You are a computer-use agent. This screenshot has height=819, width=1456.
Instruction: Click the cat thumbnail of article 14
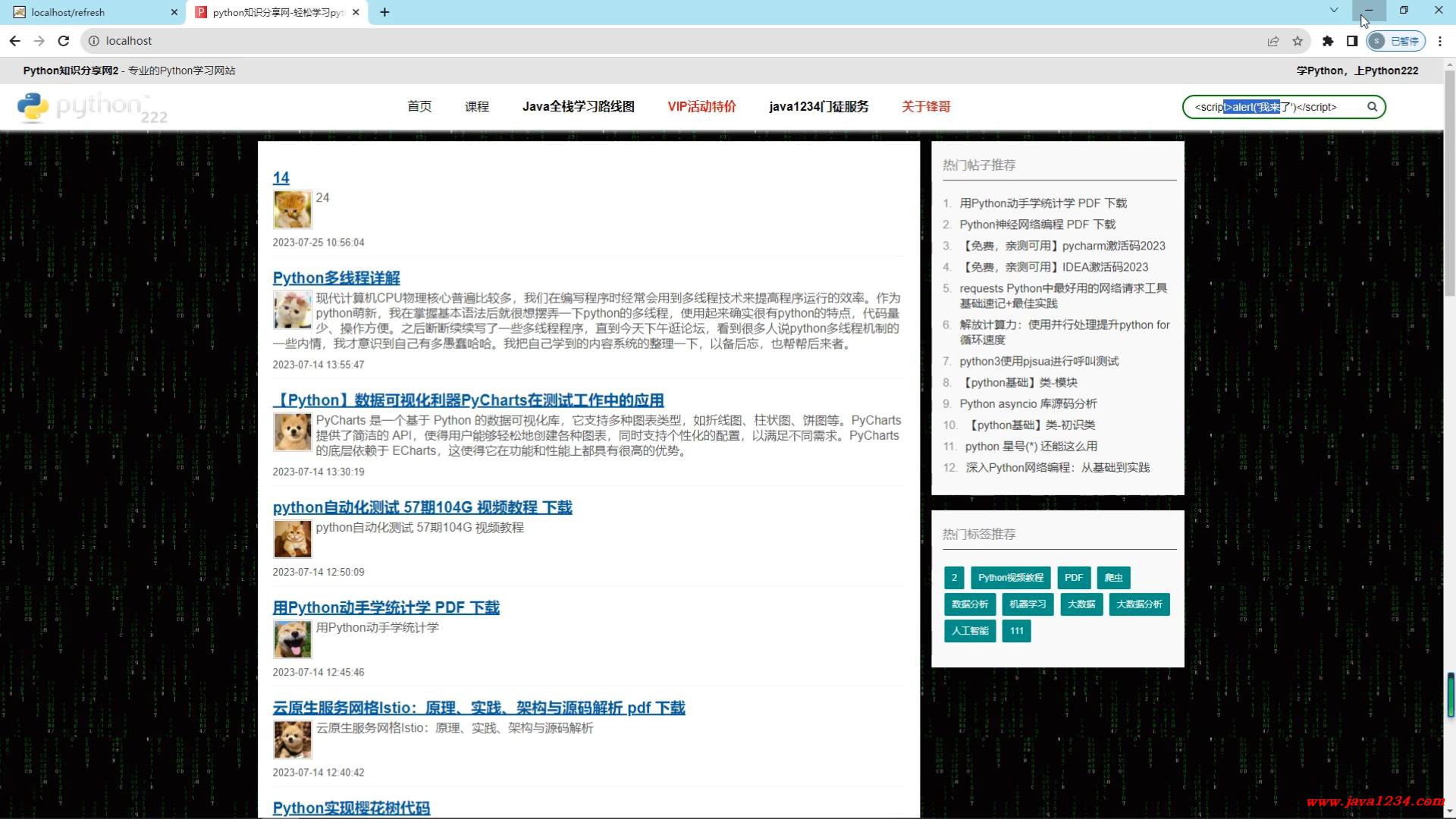click(x=292, y=209)
